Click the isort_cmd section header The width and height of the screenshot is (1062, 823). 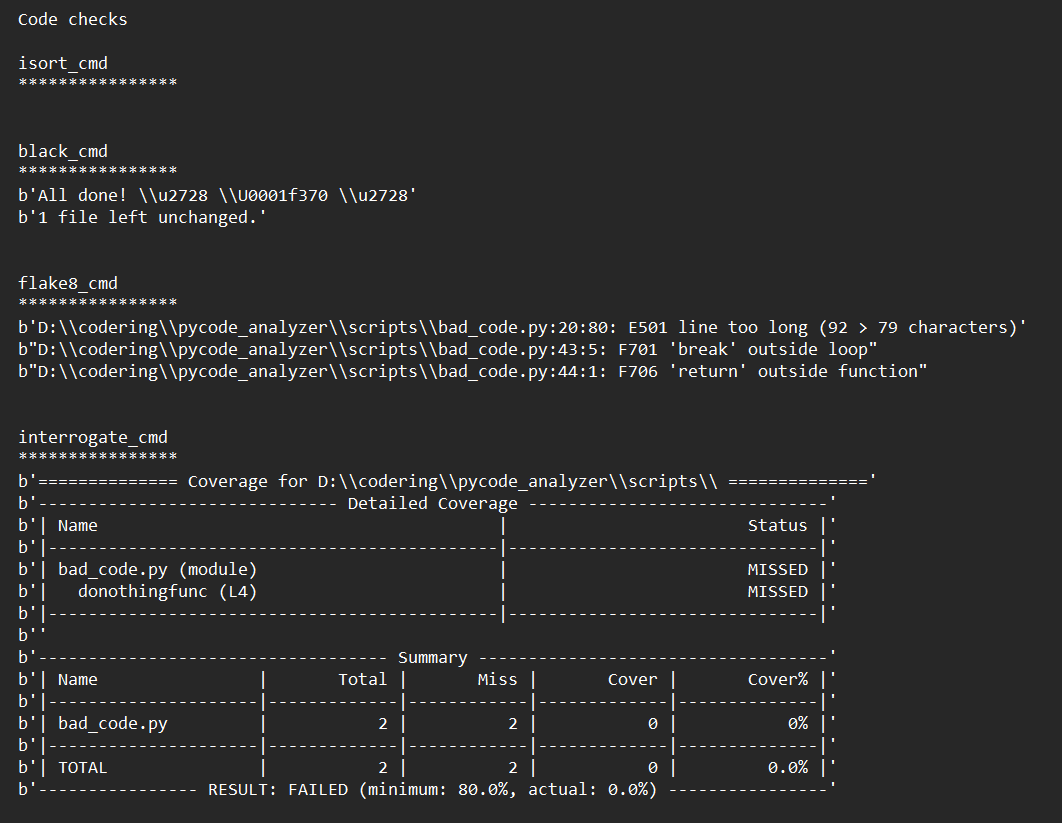tap(62, 62)
